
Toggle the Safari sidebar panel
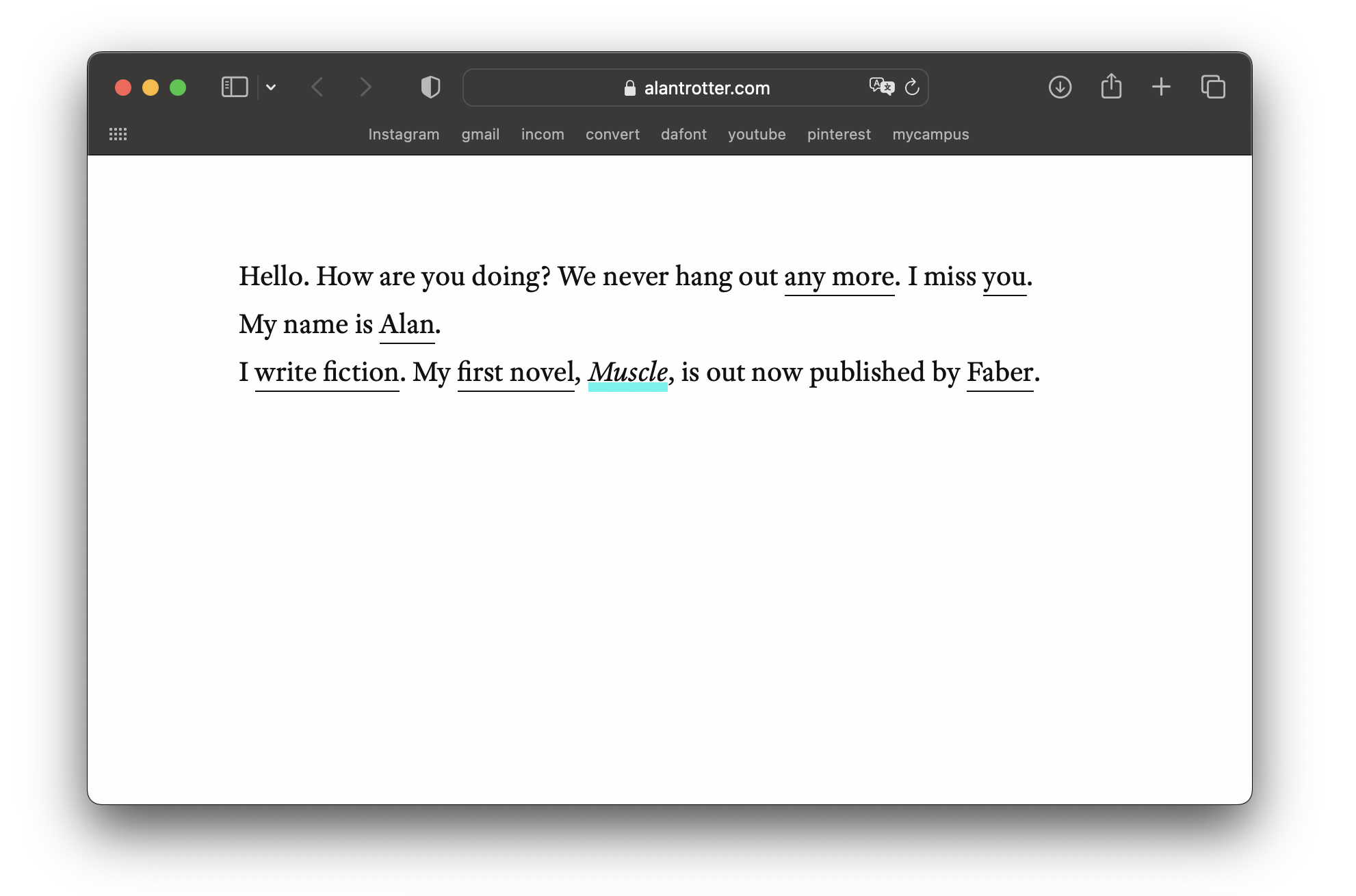pyautogui.click(x=234, y=87)
